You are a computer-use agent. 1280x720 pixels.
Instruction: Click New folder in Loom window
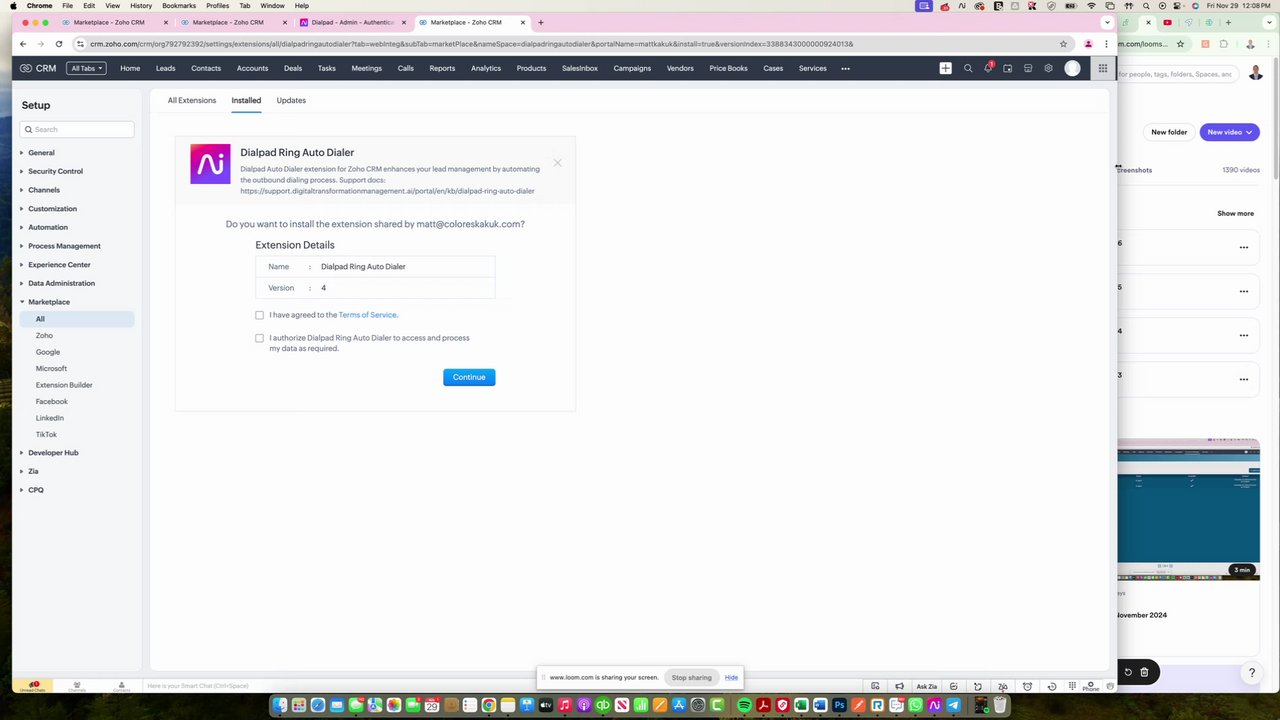coord(1169,132)
